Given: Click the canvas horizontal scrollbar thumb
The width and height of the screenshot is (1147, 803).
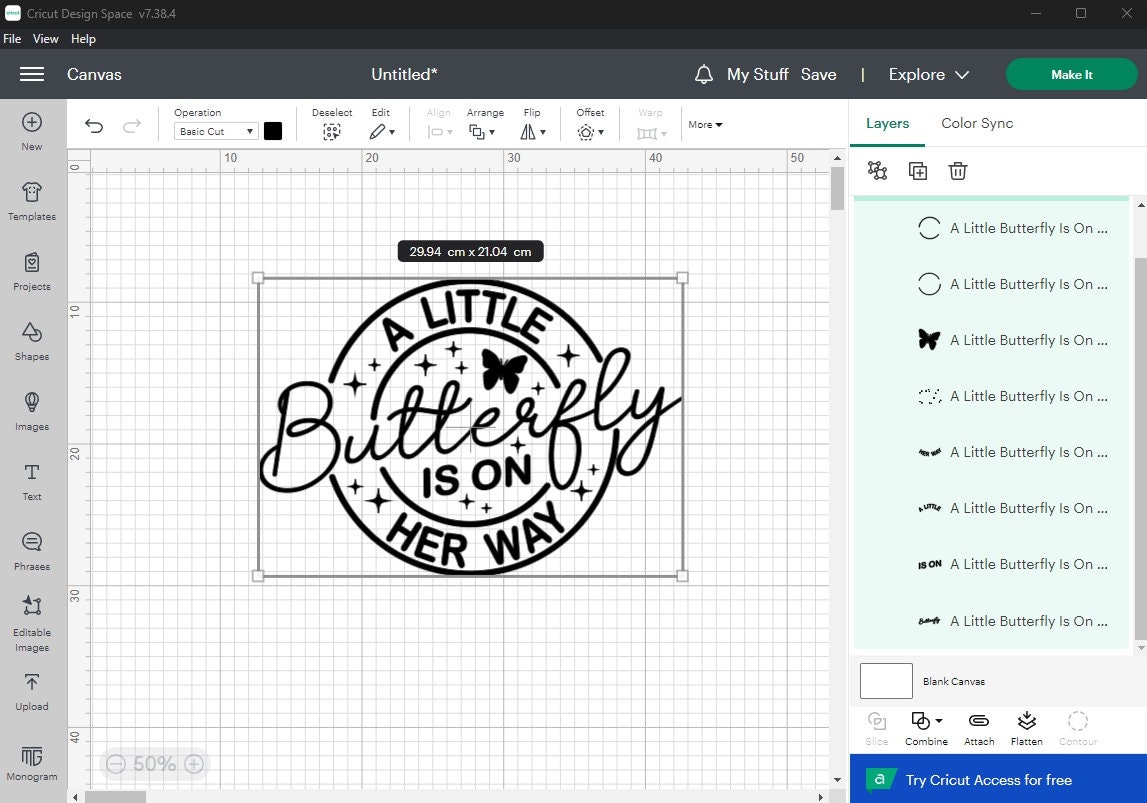Looking at the screenshot, I should click(116, 796).
